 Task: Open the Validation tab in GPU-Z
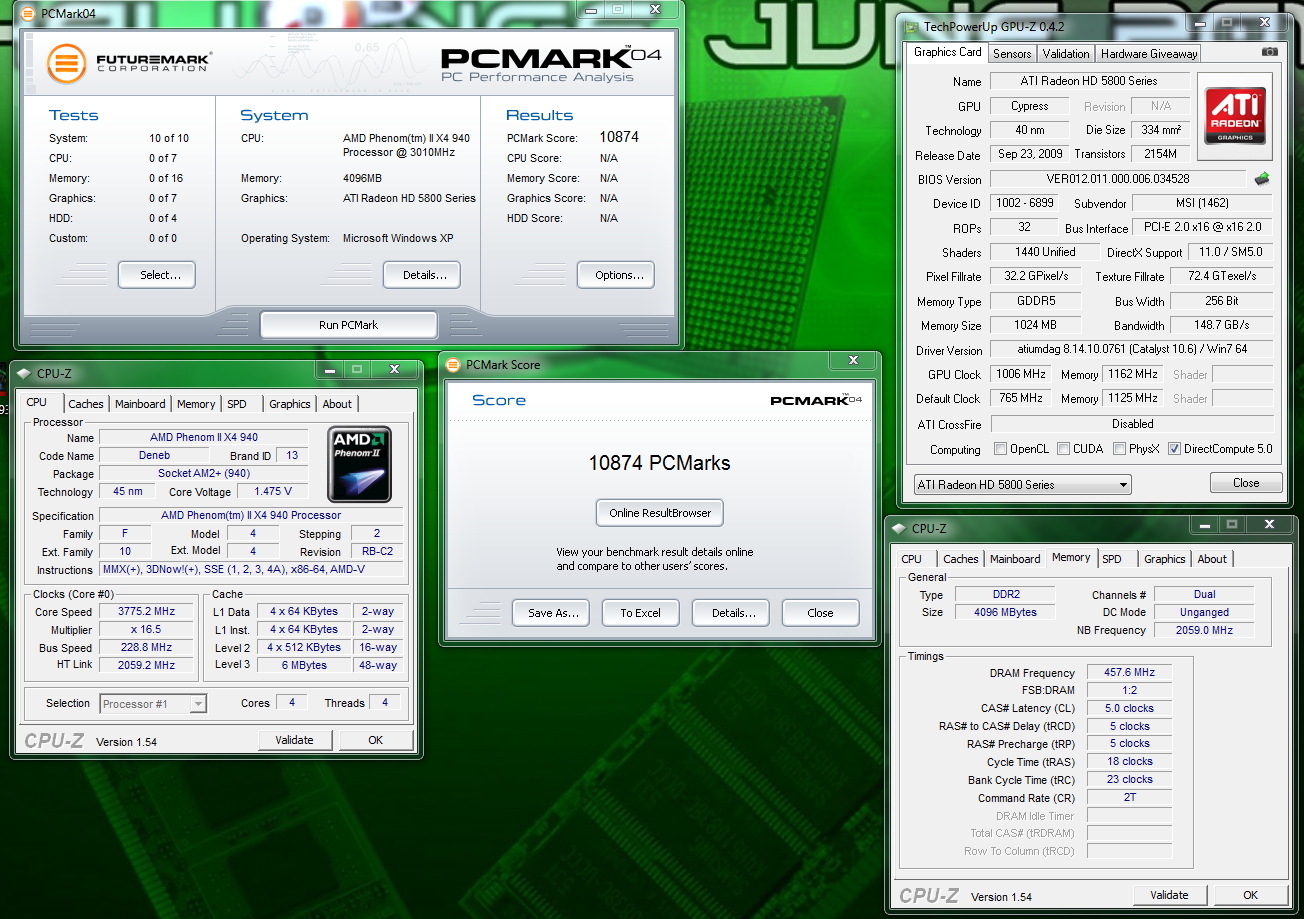pyautogui.click(x=1066, y=54)
